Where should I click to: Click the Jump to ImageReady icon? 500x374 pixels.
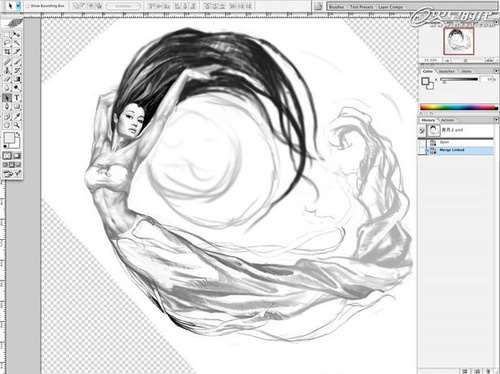click(x=12, y=173)
